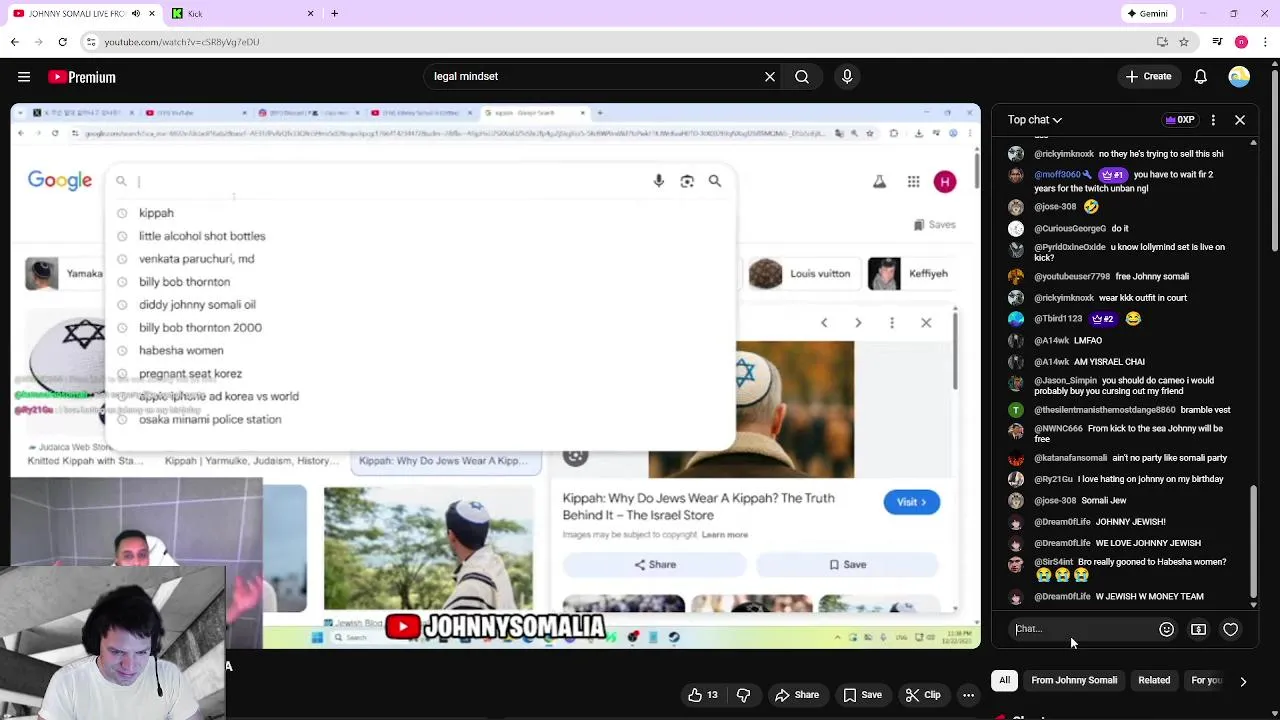Open the YouTube notifications bell

tap(1201, 76)
